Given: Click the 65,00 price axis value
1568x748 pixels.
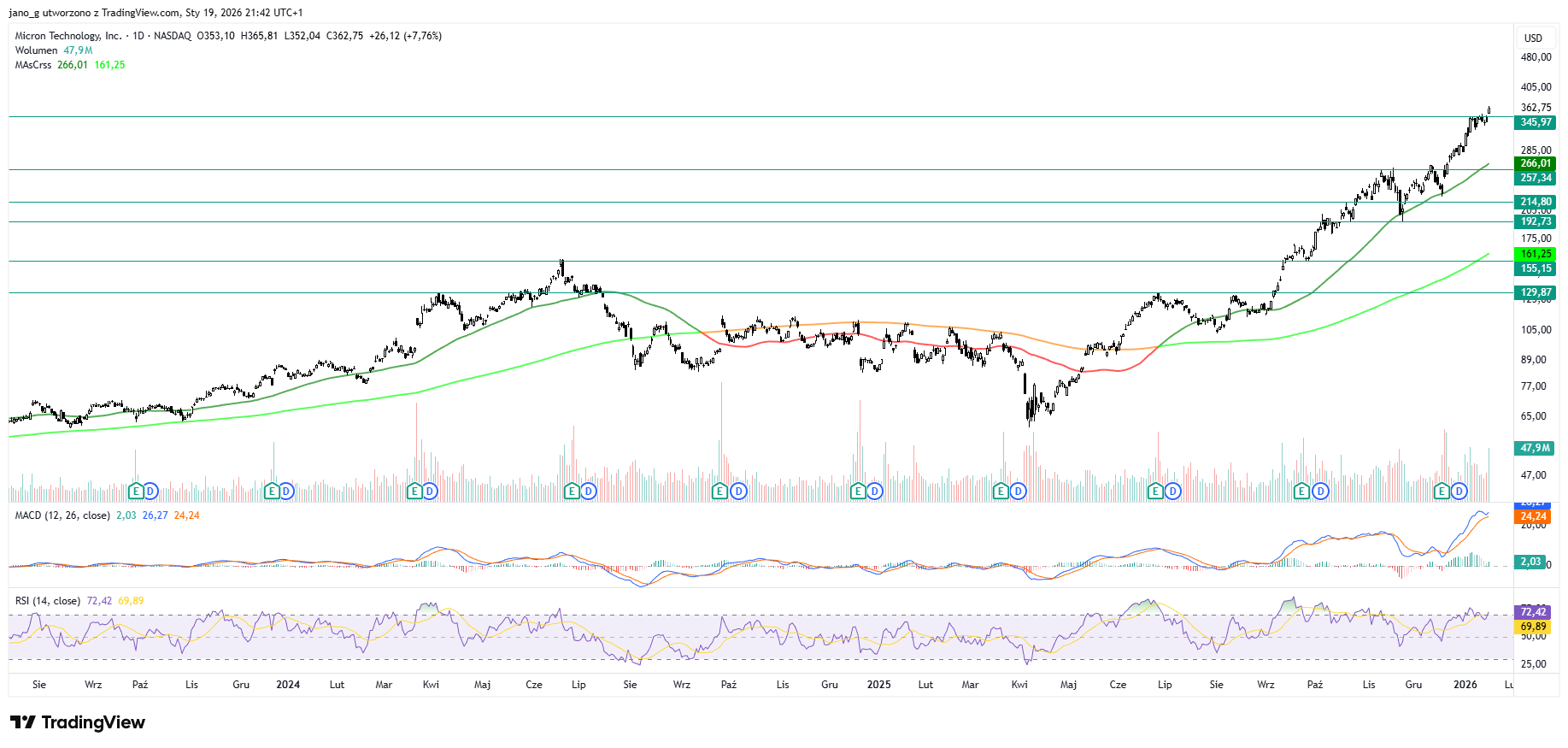Looking at the screenshot, I should (1533, 416).
